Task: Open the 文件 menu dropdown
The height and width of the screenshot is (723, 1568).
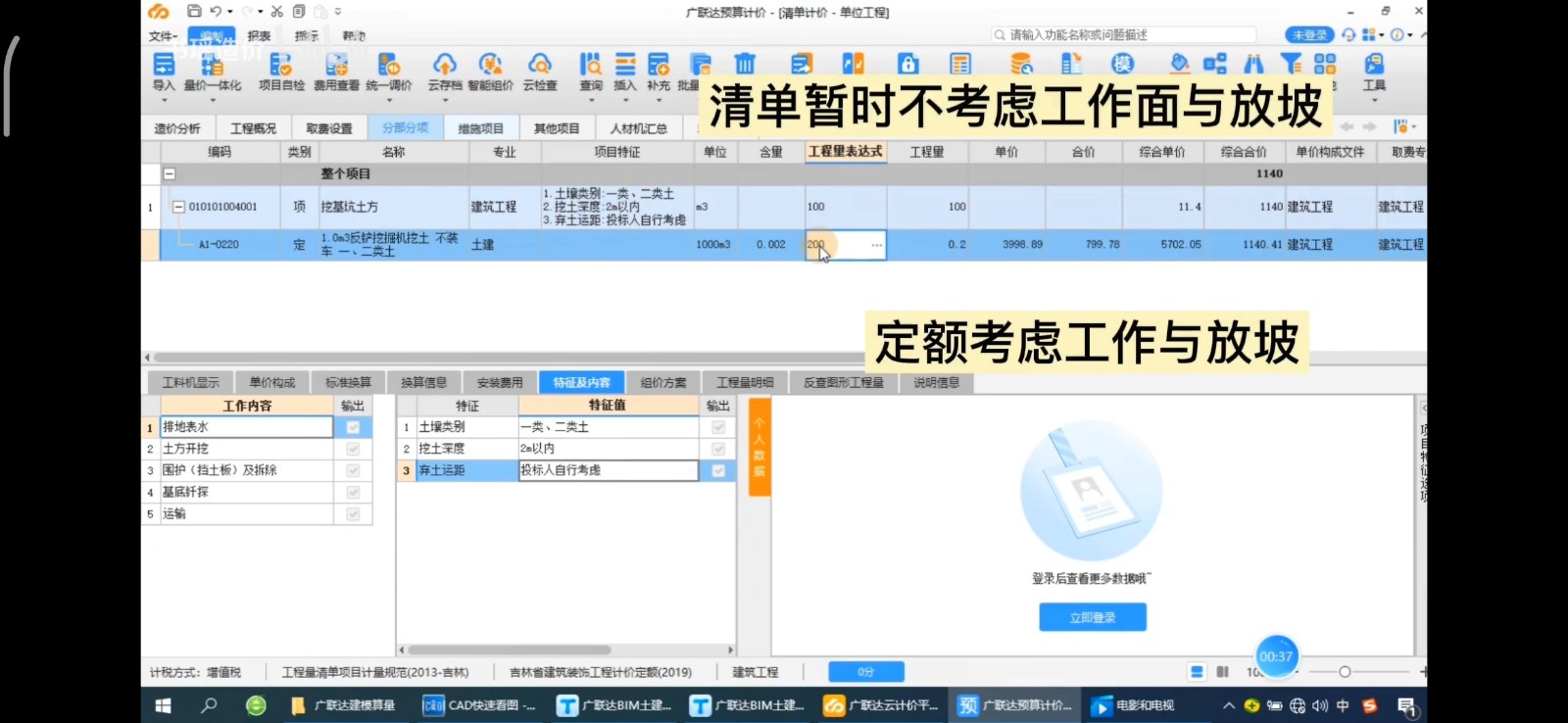Action: coord(163,35)
